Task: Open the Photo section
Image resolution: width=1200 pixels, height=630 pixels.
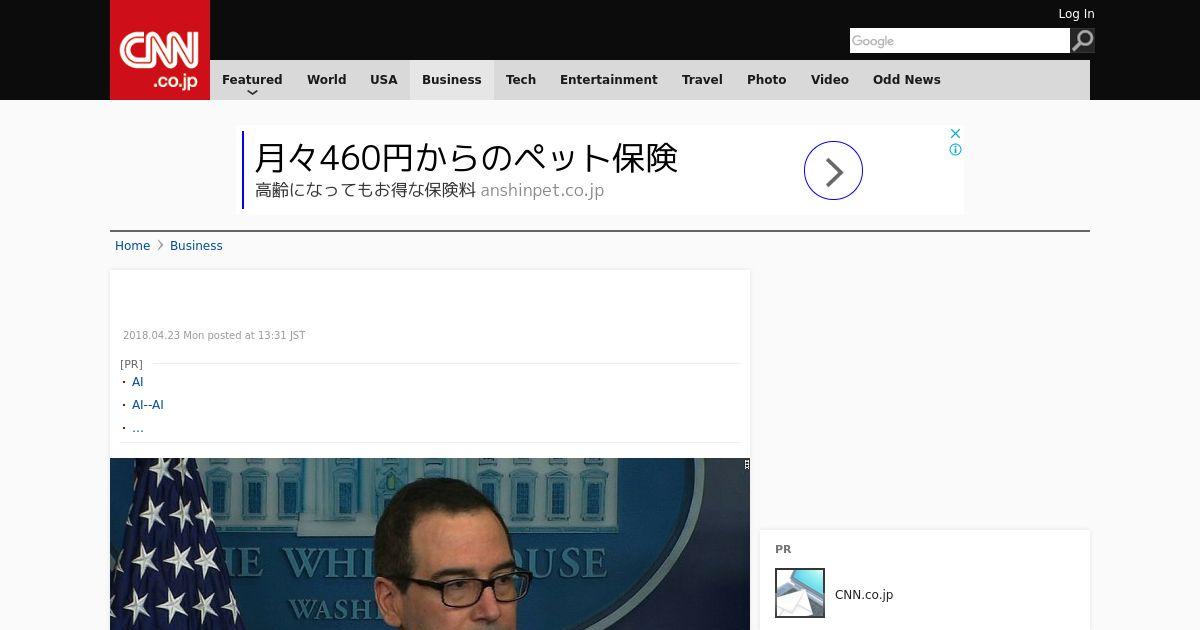Action: [x=767, y=80]
